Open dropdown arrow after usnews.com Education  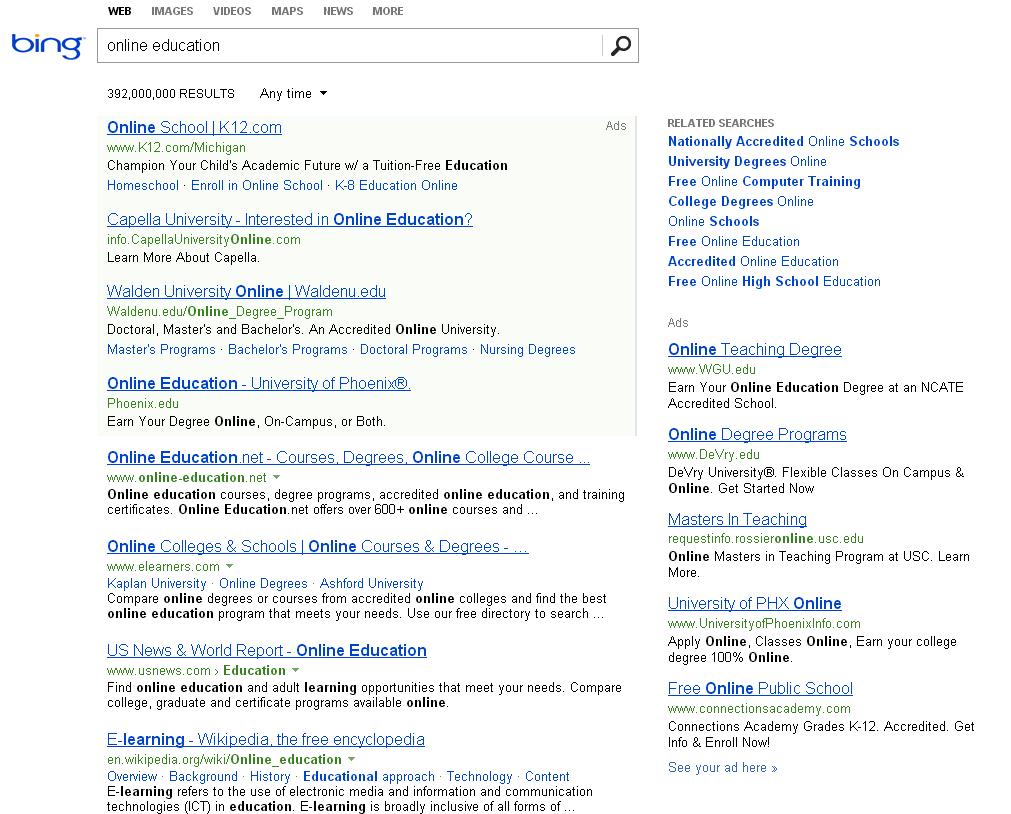pyautogui.click(x=295, y=671)
